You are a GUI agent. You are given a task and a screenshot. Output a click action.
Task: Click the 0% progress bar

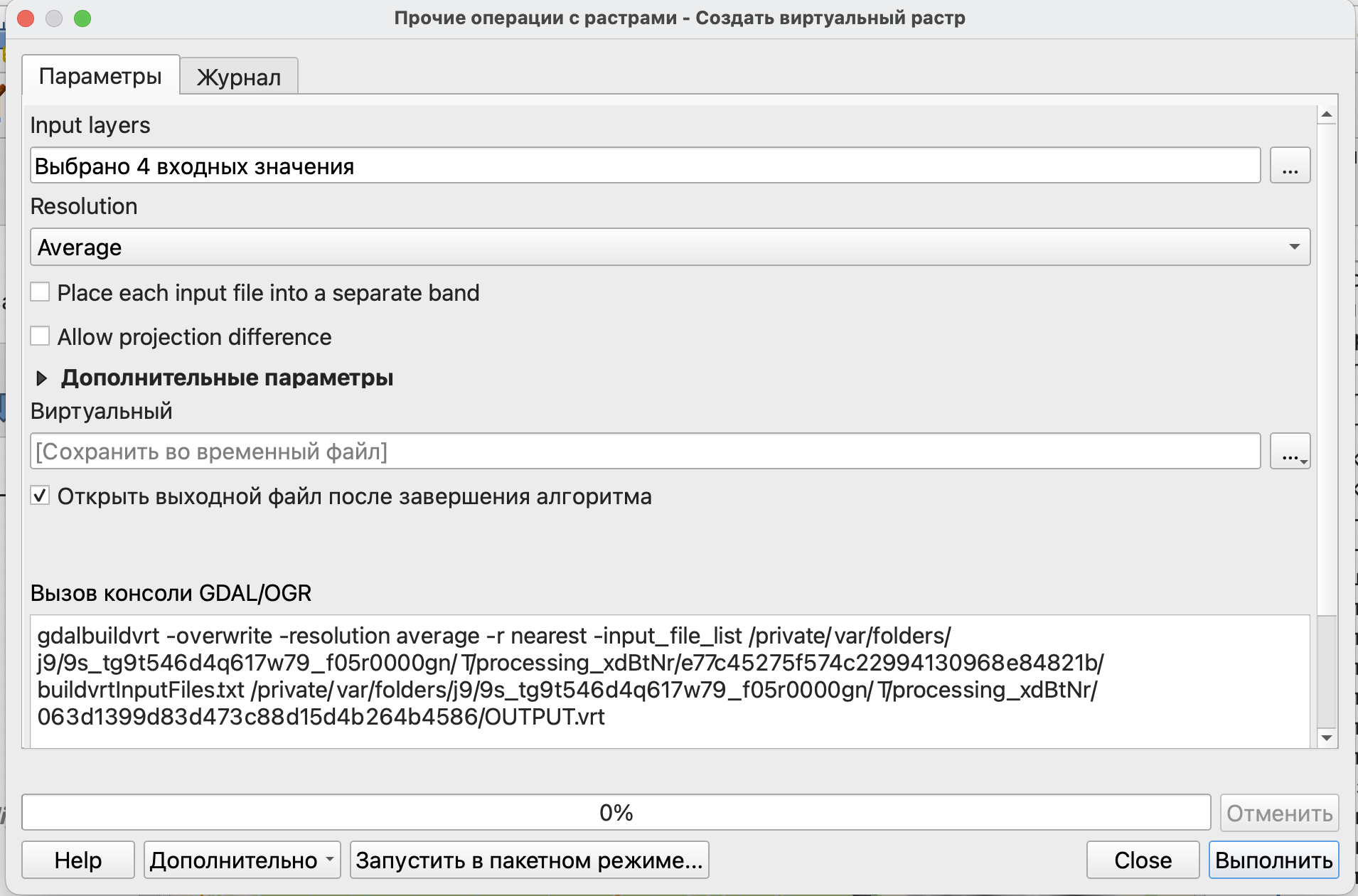point(616,812)
